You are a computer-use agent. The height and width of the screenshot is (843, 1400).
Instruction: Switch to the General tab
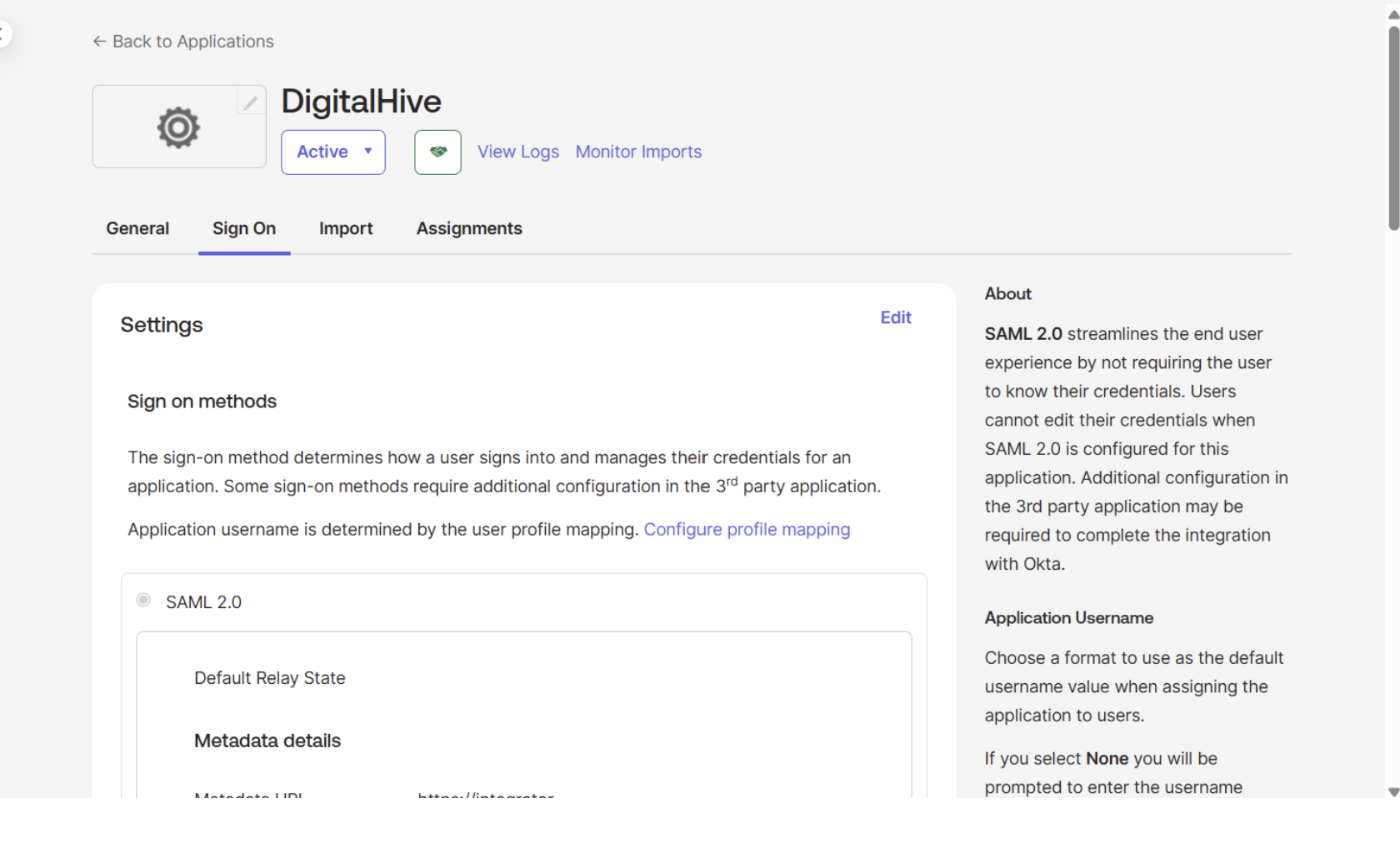click(x=137, y=228)
